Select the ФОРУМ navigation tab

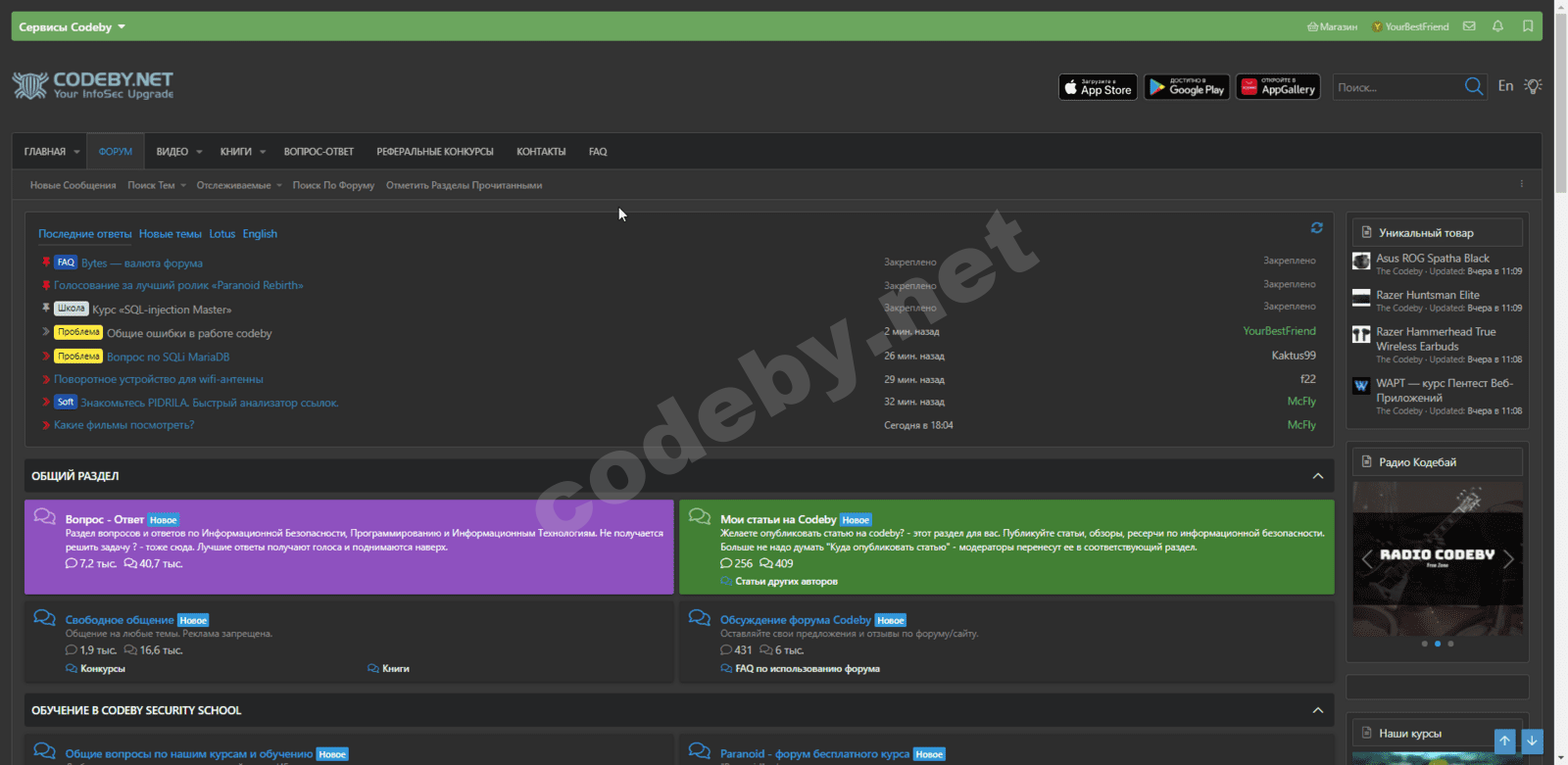pos(116,152)
